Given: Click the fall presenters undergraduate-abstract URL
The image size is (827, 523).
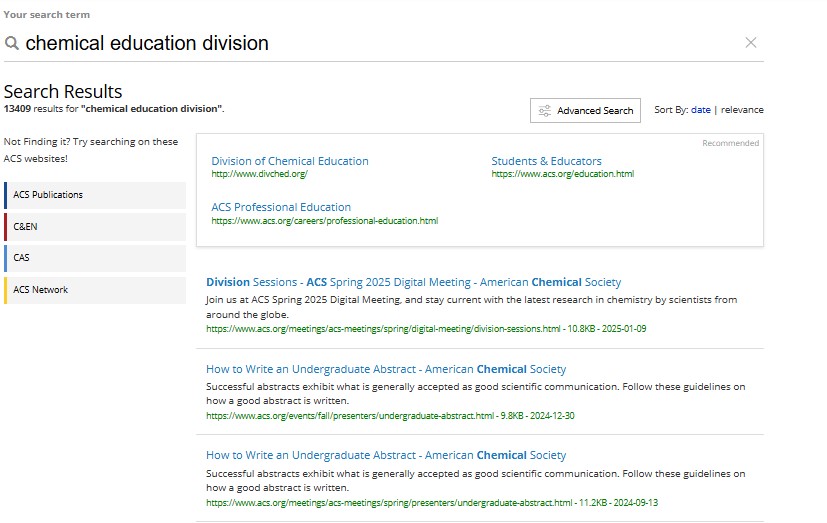Looking at the screenshot, I should click(x=350, y=416).
